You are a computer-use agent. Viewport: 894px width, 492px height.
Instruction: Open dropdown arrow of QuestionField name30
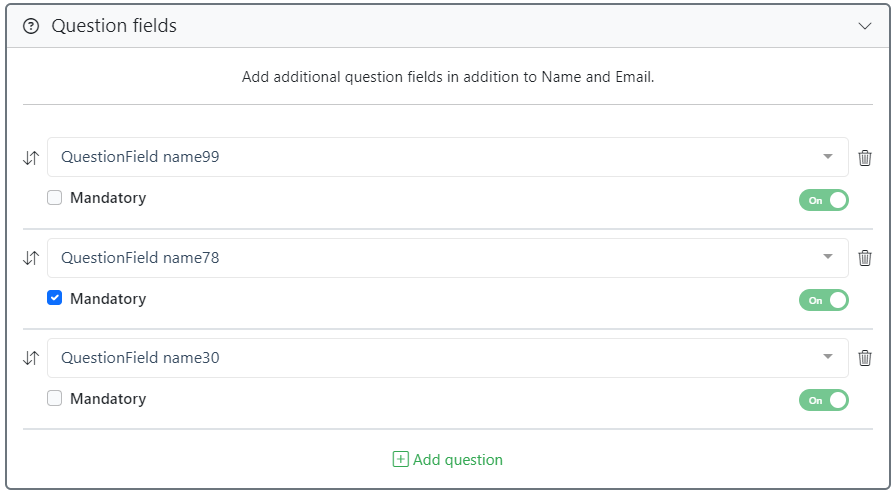coord(827,357)
